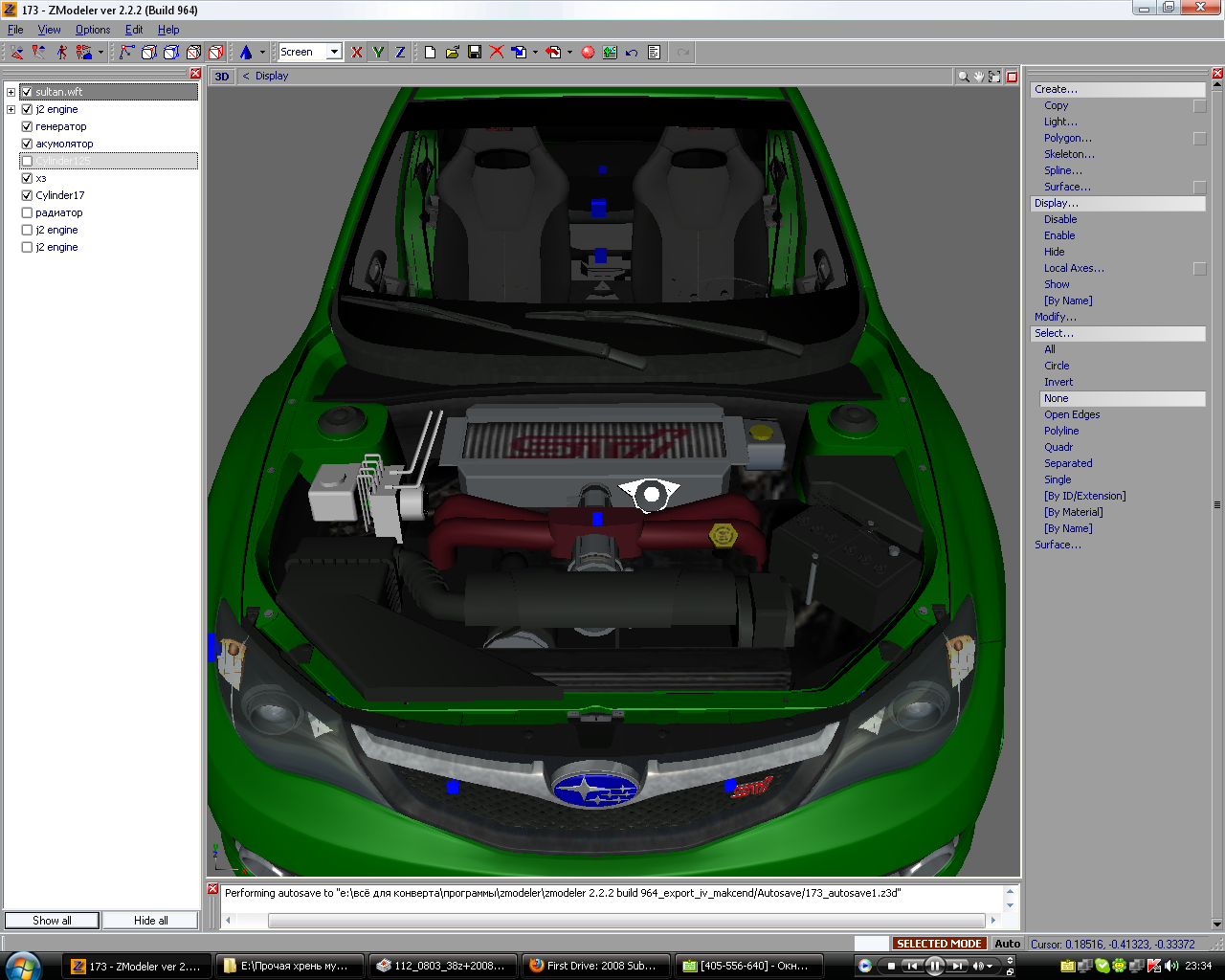Screen dimensions: 1225x980
Task: Click the Undo arrow icon
Action: [x=632, y=53]
